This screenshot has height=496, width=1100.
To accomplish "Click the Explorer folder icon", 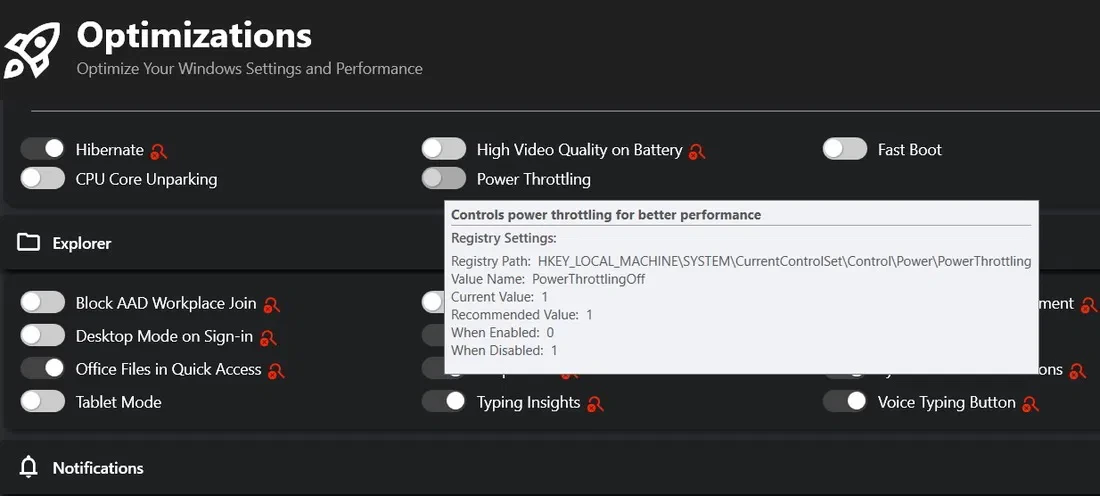I will 28,243.
